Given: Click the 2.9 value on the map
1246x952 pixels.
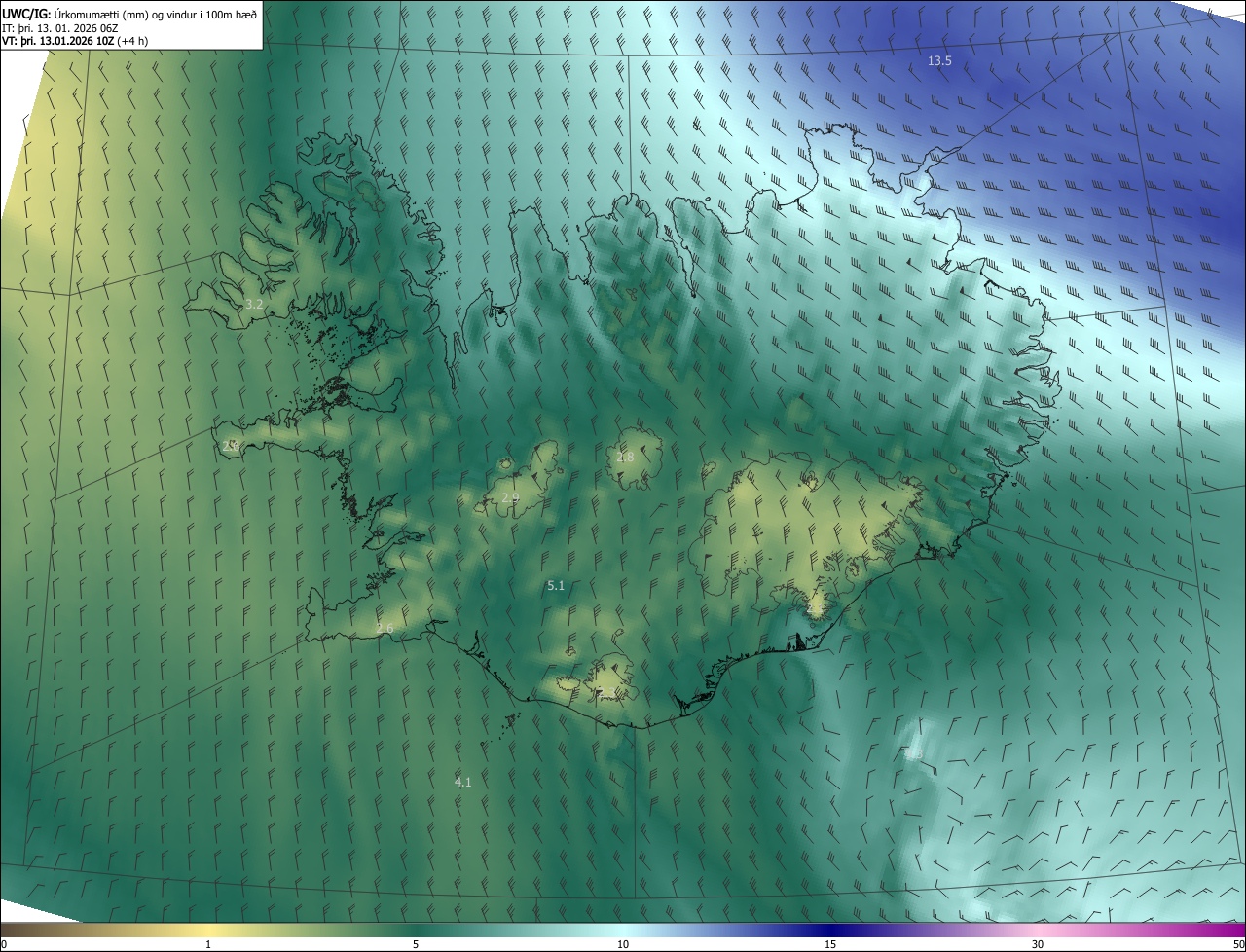Looking at the screenshot, I should coord(510,497).
